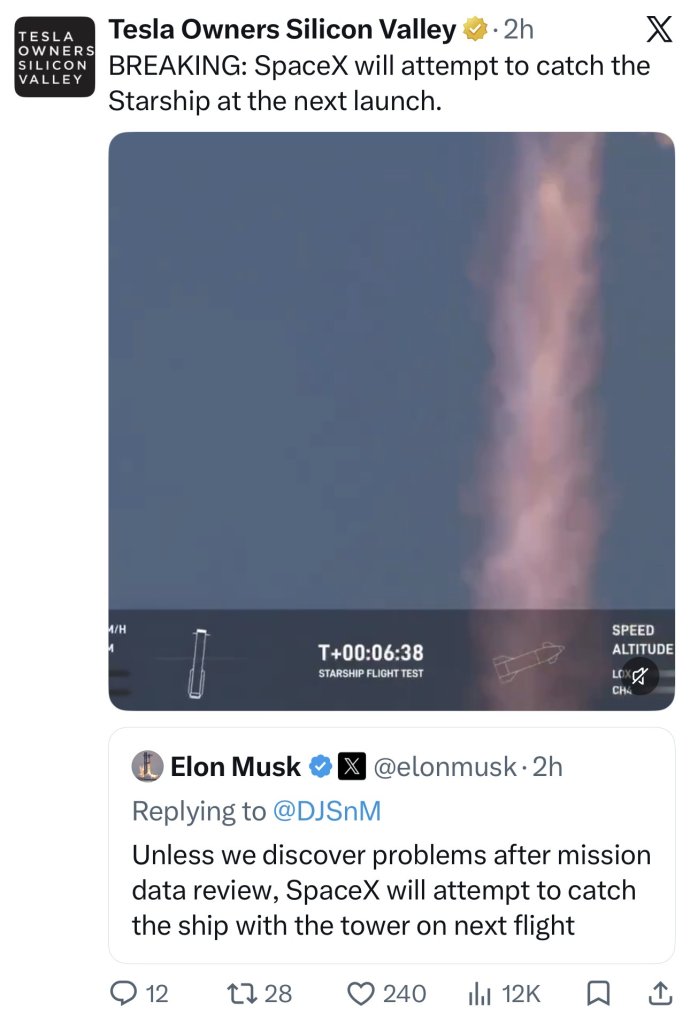Screen dimensions: 690x1024
Task: Click the X logo at top right
Action: click(x=659, y=30)
